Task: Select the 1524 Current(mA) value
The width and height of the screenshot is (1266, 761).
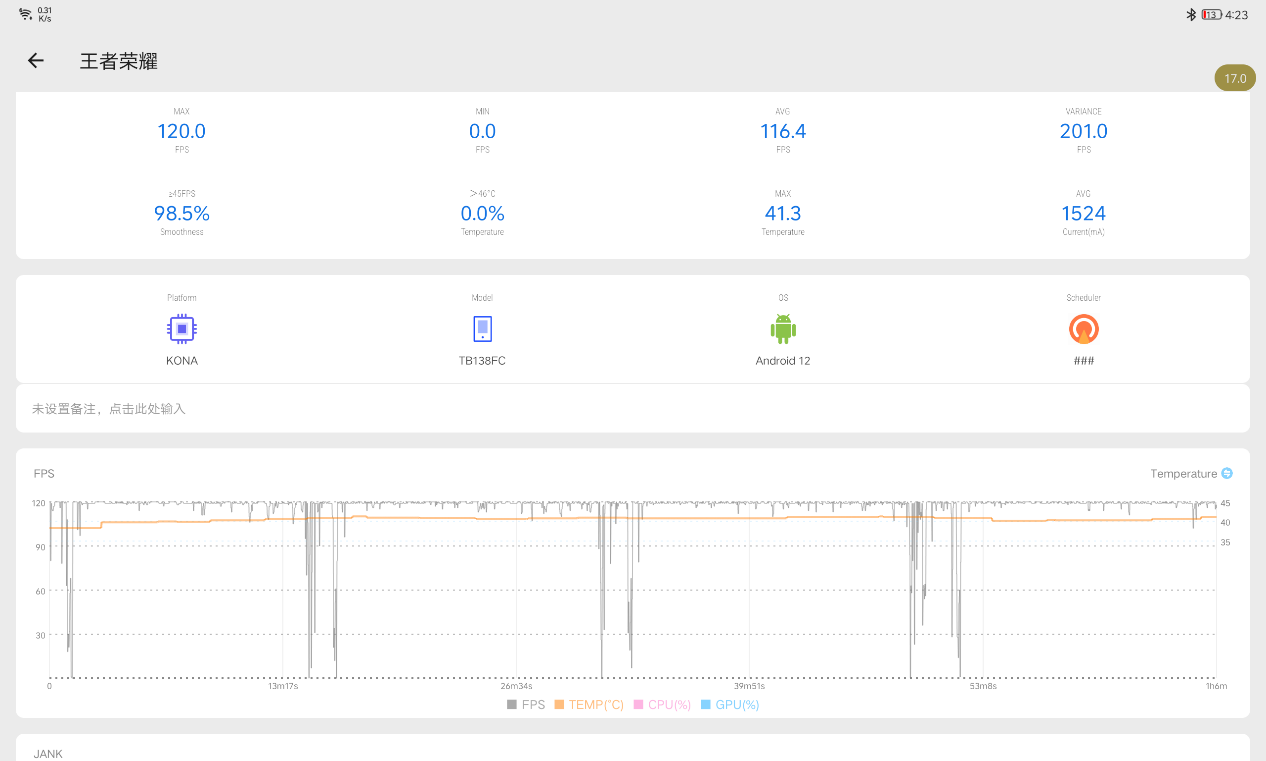Action: [x=1083, y=213]
